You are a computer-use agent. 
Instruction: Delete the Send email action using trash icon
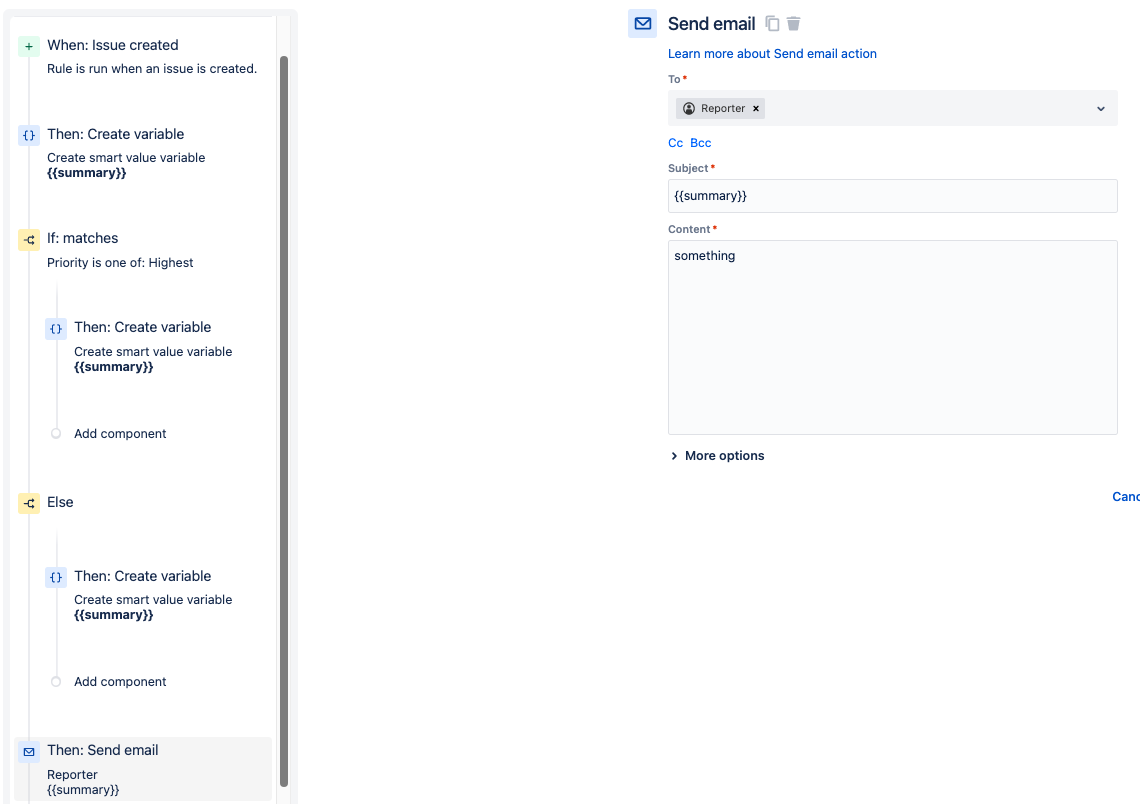pyautogui.click(x=793, y=23)
